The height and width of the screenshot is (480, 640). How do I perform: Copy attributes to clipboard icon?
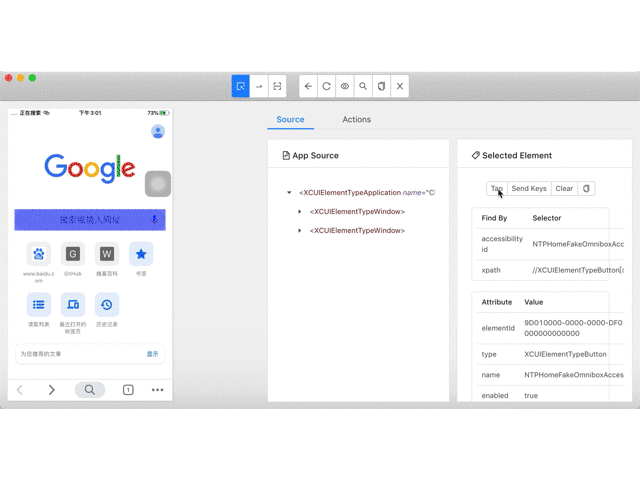coord(586,189)
